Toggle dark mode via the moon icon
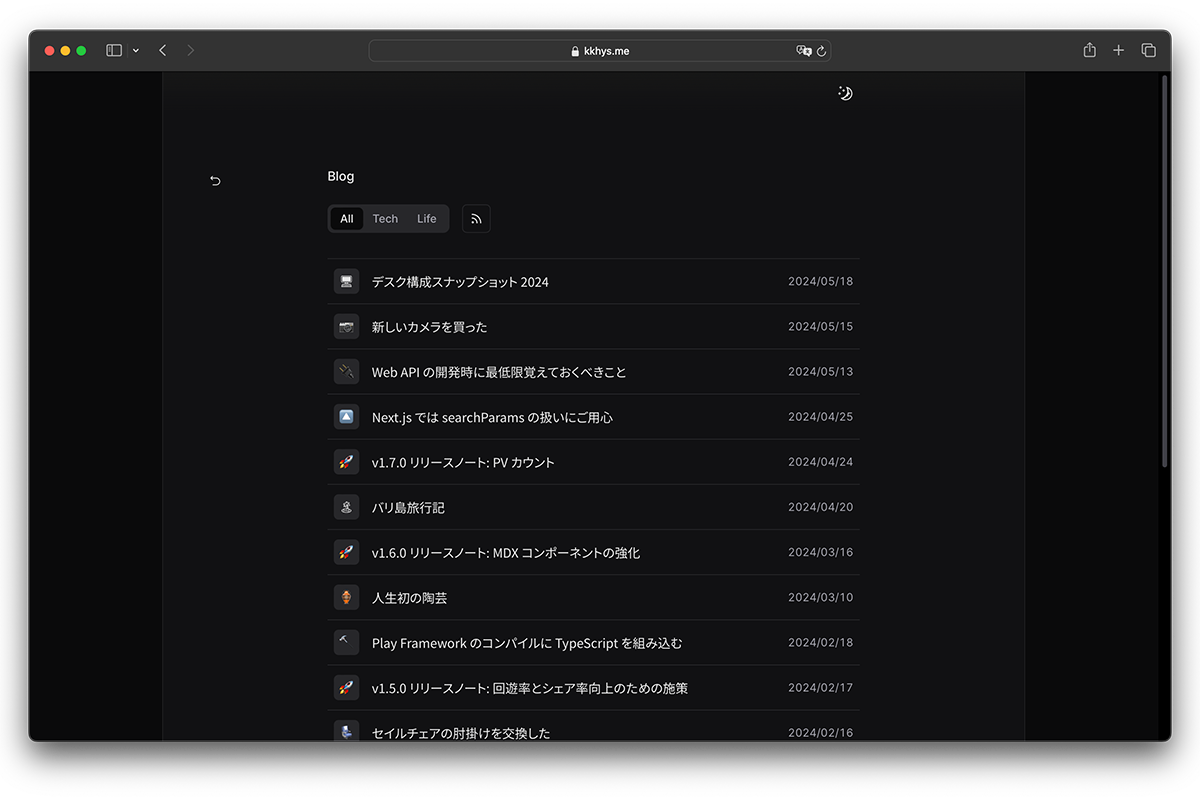The width and height of the screenshot is (1200, 800). point(845,92)
